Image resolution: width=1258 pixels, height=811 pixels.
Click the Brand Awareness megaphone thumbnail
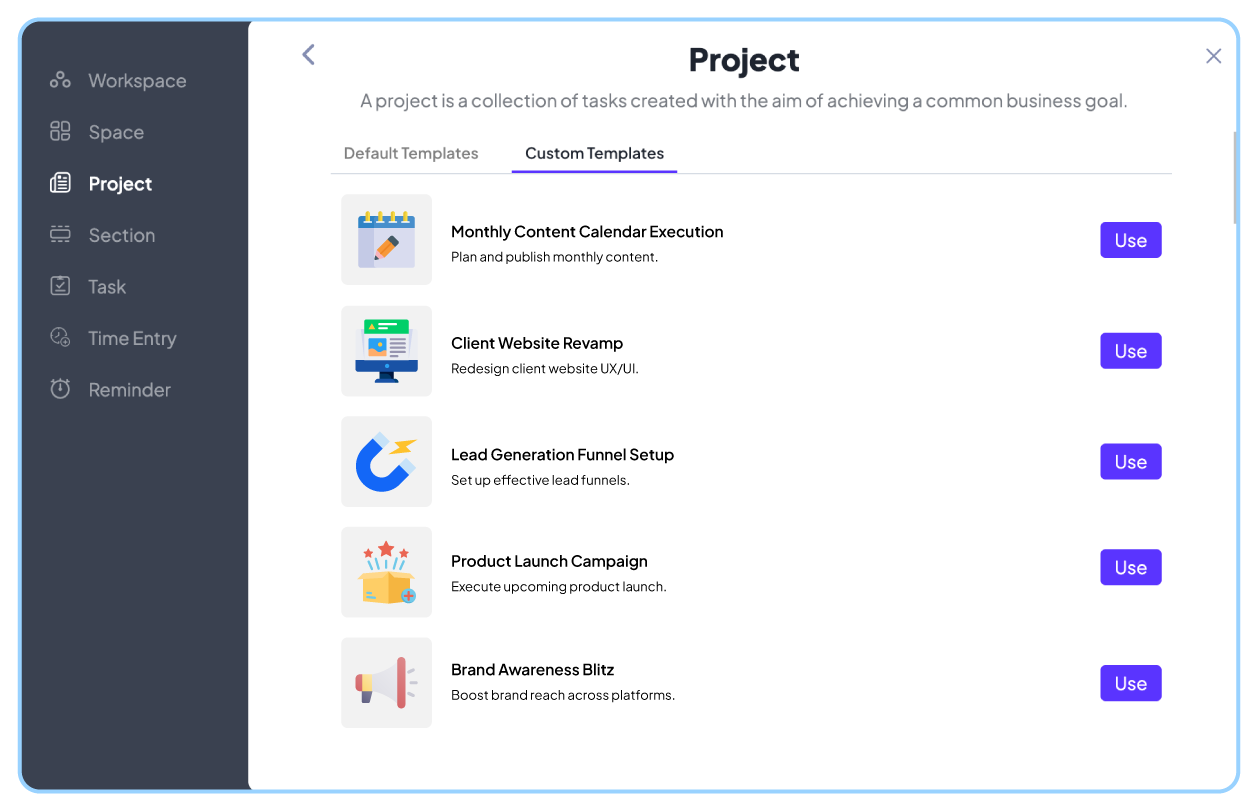tap(386, 683)
